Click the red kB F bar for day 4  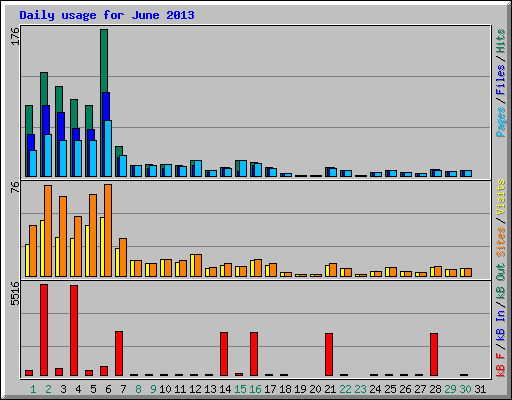coord(74,331)
